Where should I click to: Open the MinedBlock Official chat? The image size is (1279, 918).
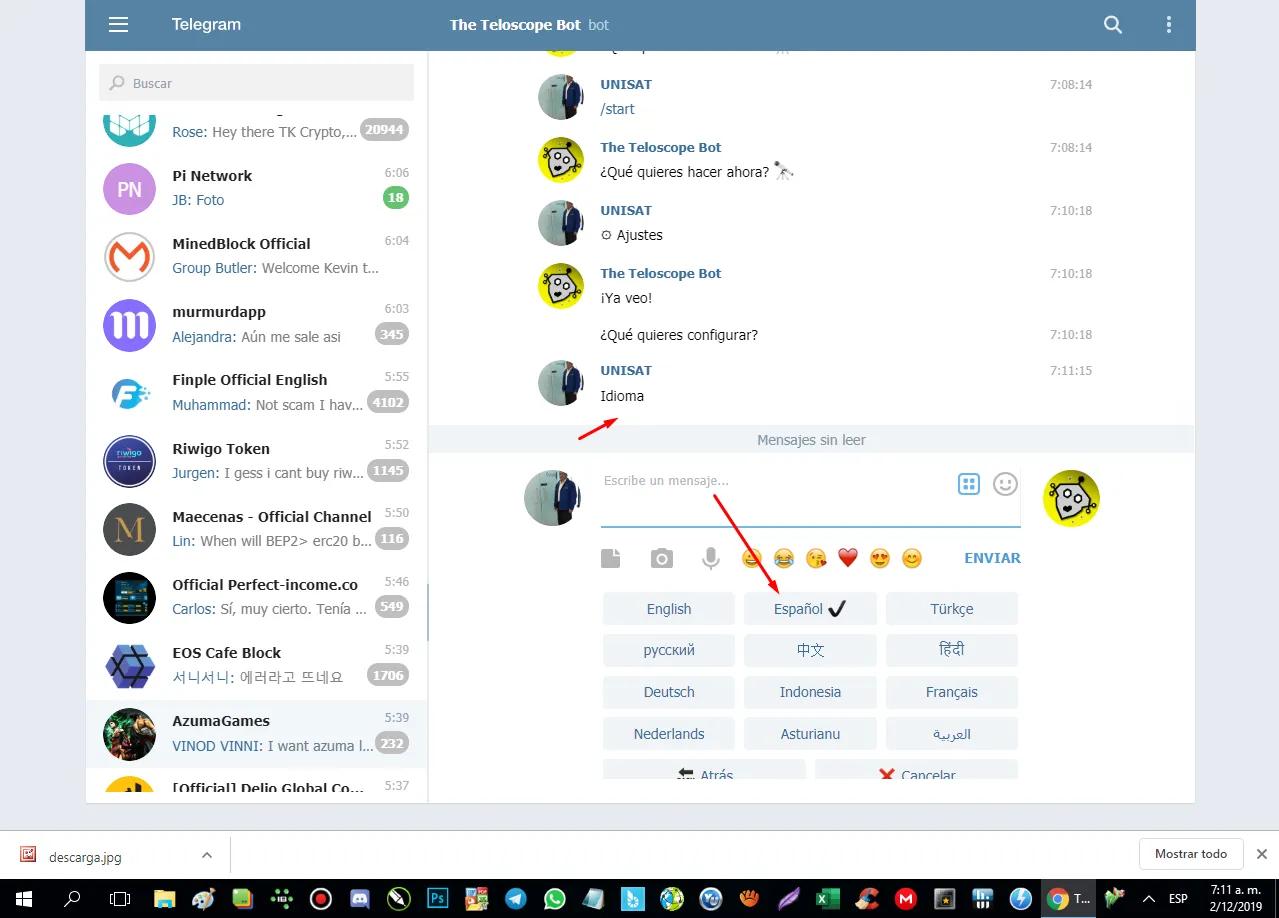click(x=256, y=257)
